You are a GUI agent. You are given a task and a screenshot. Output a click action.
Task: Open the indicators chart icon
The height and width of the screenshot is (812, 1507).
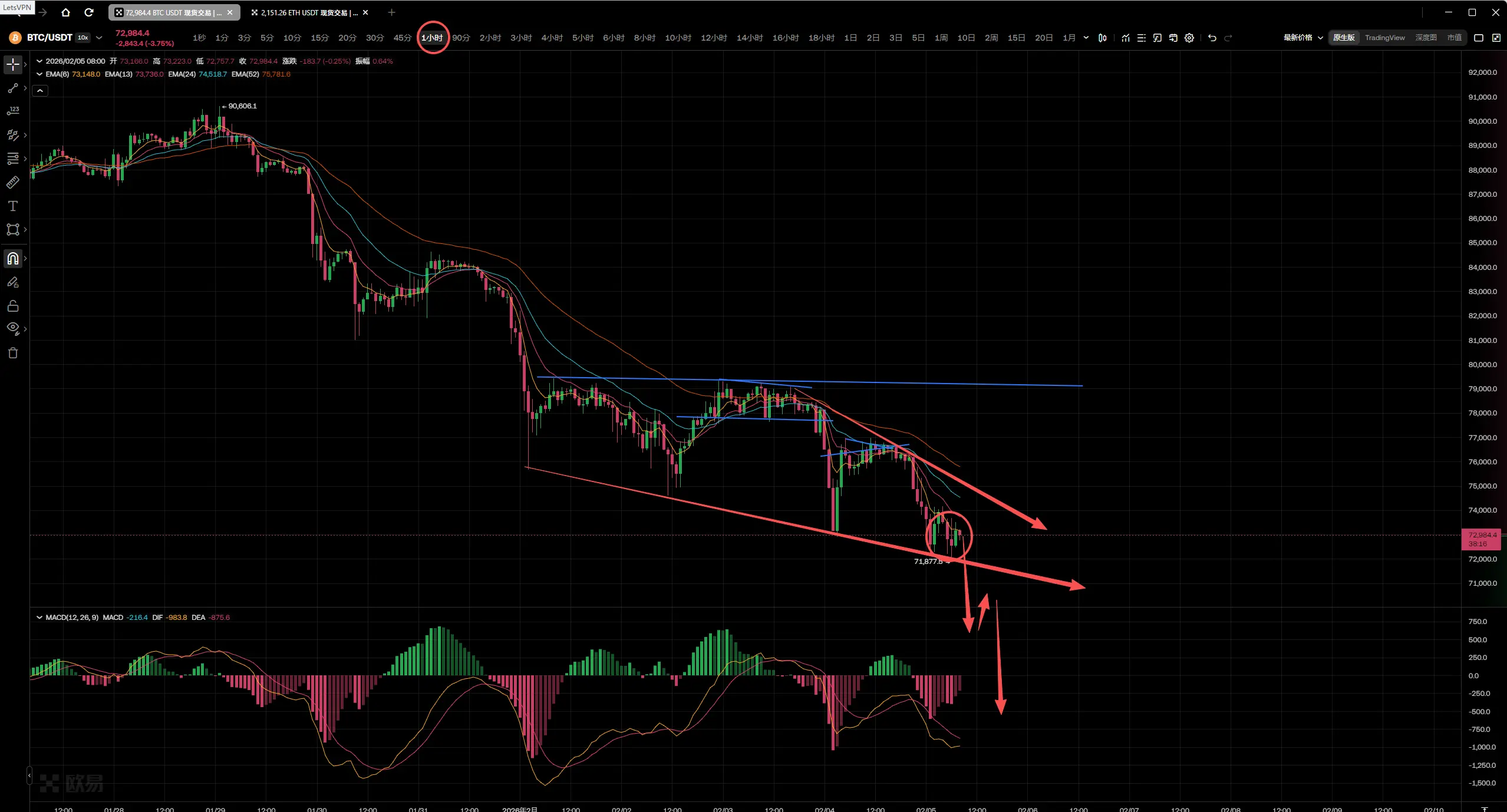1126,38
